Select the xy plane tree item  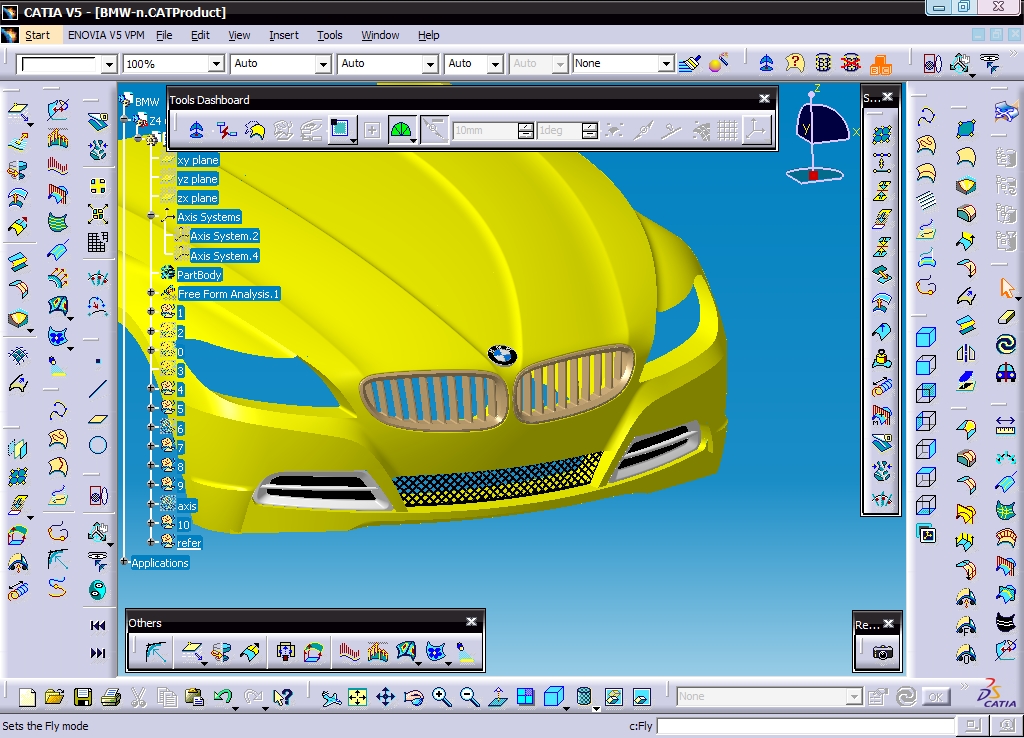click(x=198, y=160)
